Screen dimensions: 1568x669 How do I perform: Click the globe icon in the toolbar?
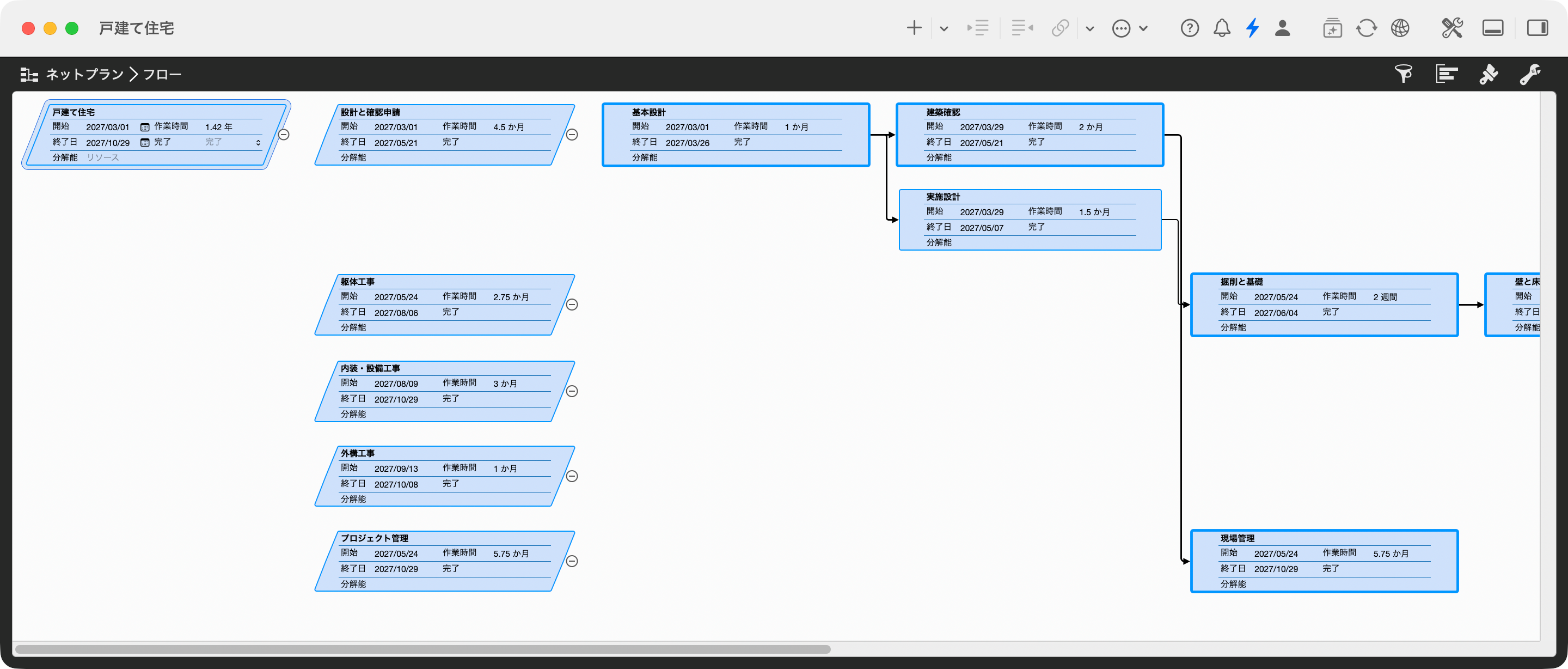[x=1400, y=28]
